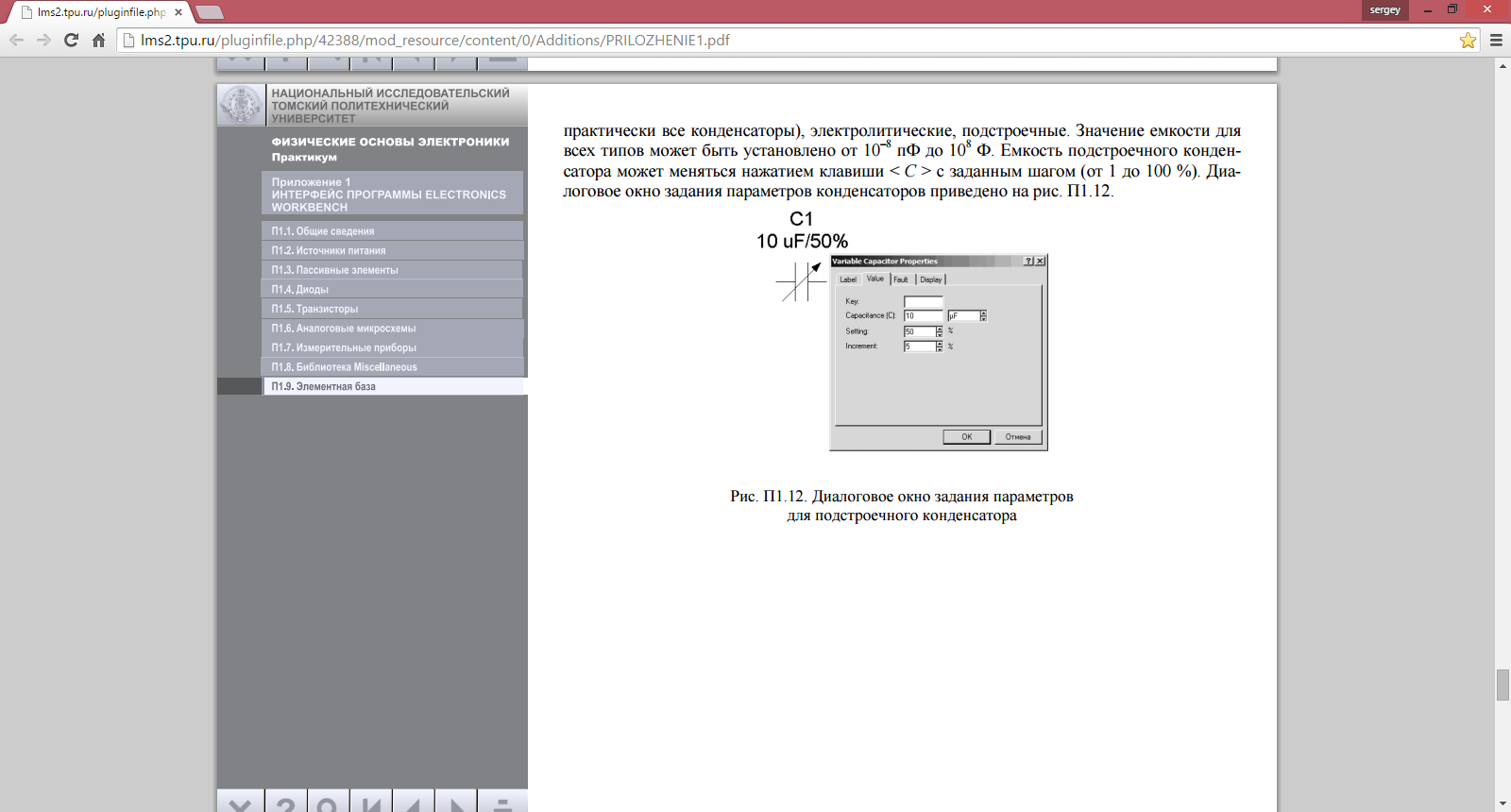This screenshot has width=1511, height=812.
Task: Bookmark this page with the star
Action: (x=1468, y=40)
